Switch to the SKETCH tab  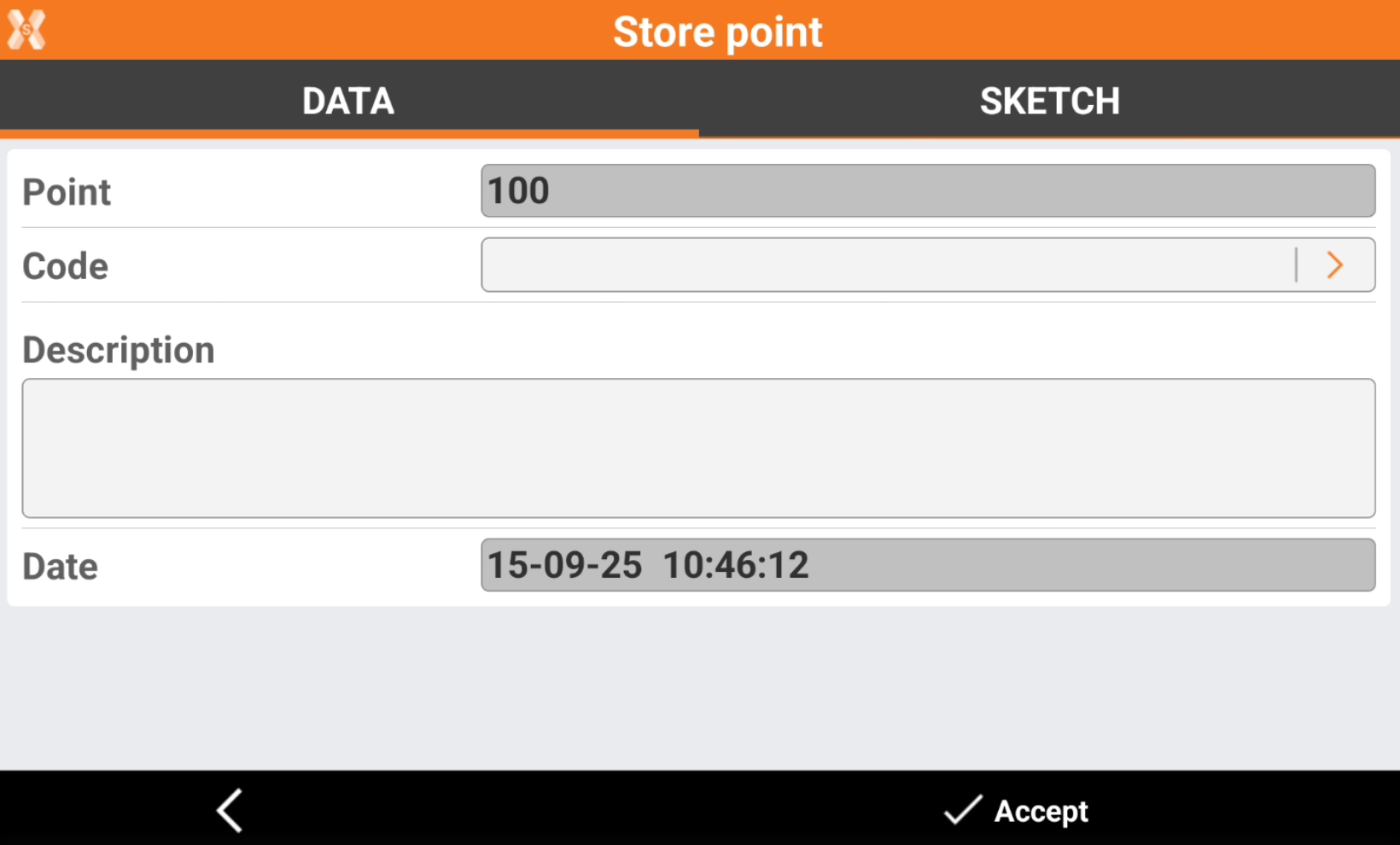pyautogui.click(x=1049, y=101)
